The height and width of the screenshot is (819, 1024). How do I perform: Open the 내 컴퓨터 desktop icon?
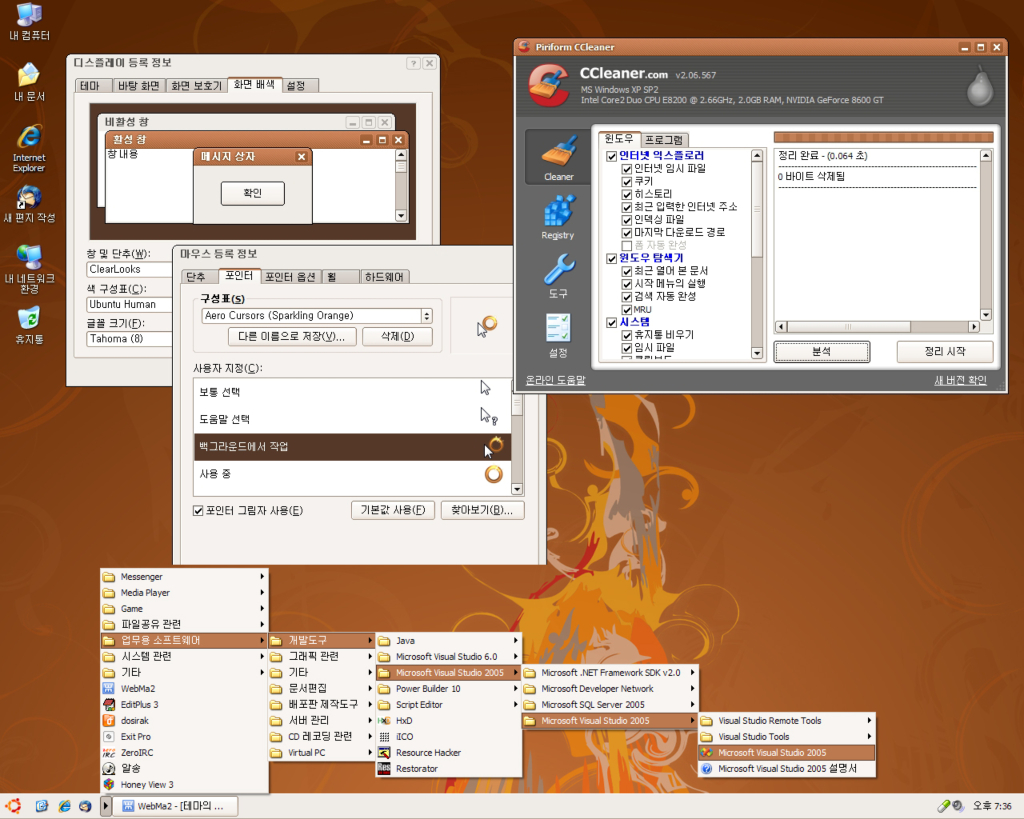pos(29,22)
